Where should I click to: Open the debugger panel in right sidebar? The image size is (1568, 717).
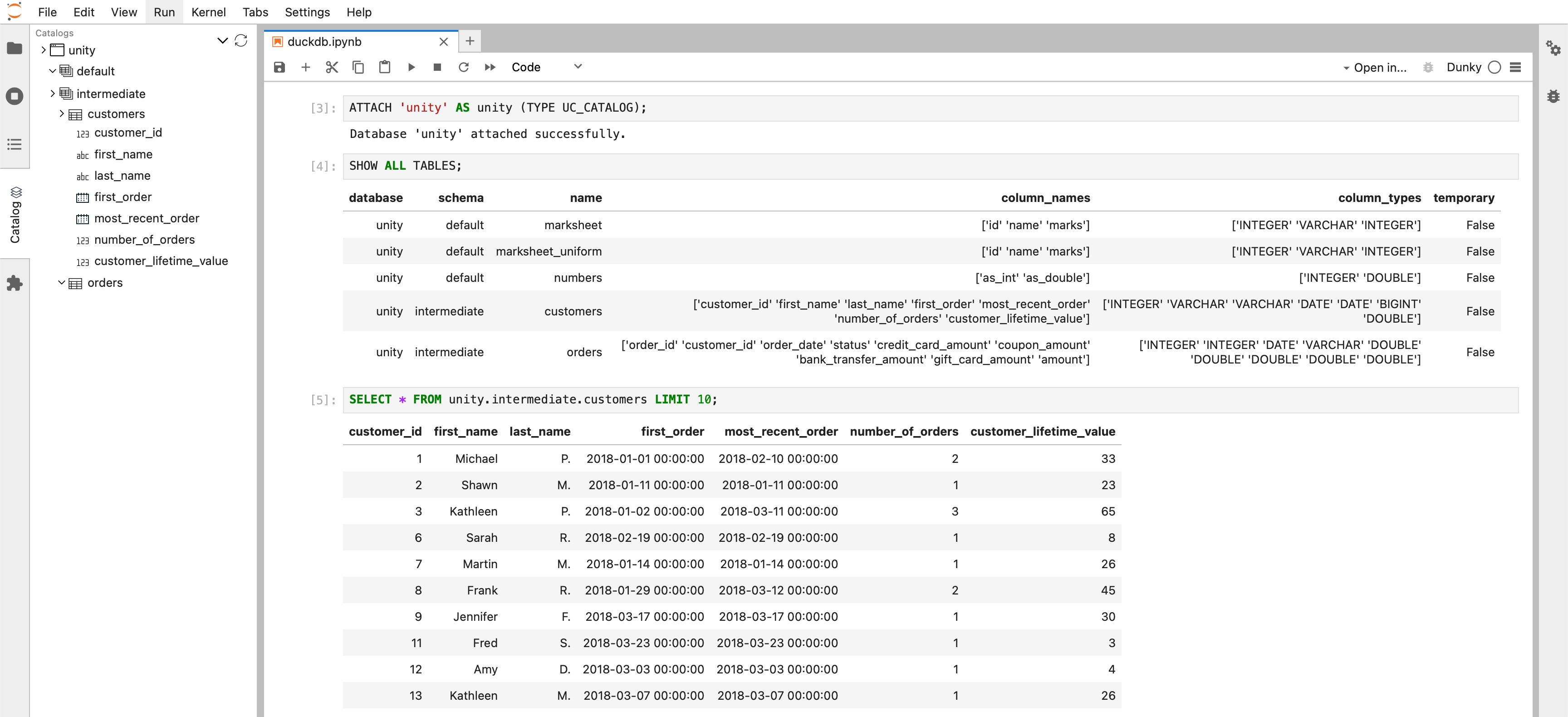1553,96
